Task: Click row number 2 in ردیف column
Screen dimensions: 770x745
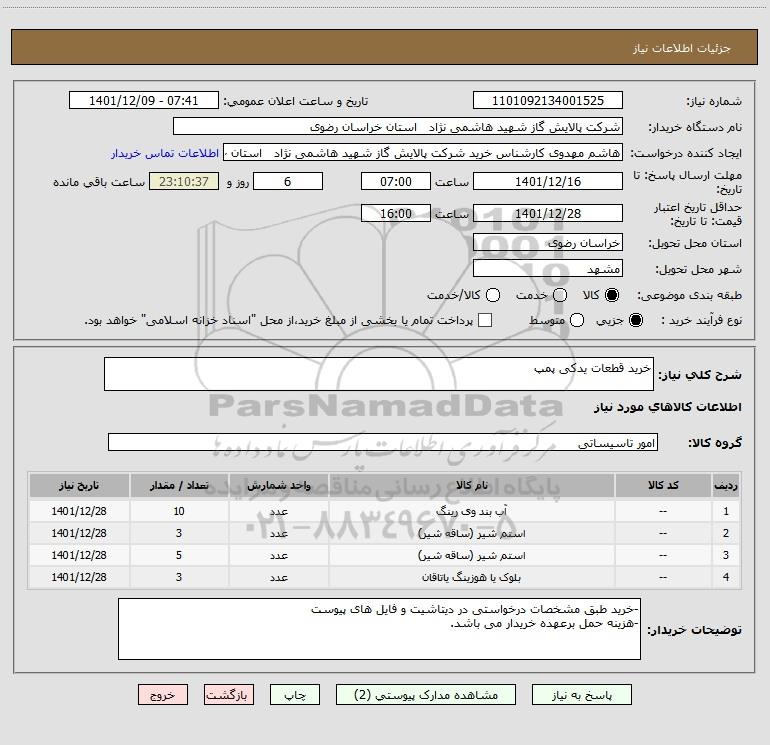Action: pyautogui.click(x=726, y=533)
